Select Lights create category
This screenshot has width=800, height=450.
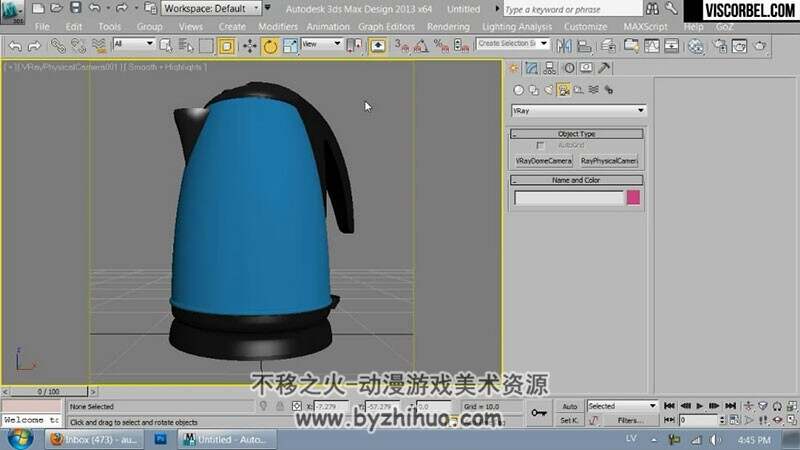[548, 90]
